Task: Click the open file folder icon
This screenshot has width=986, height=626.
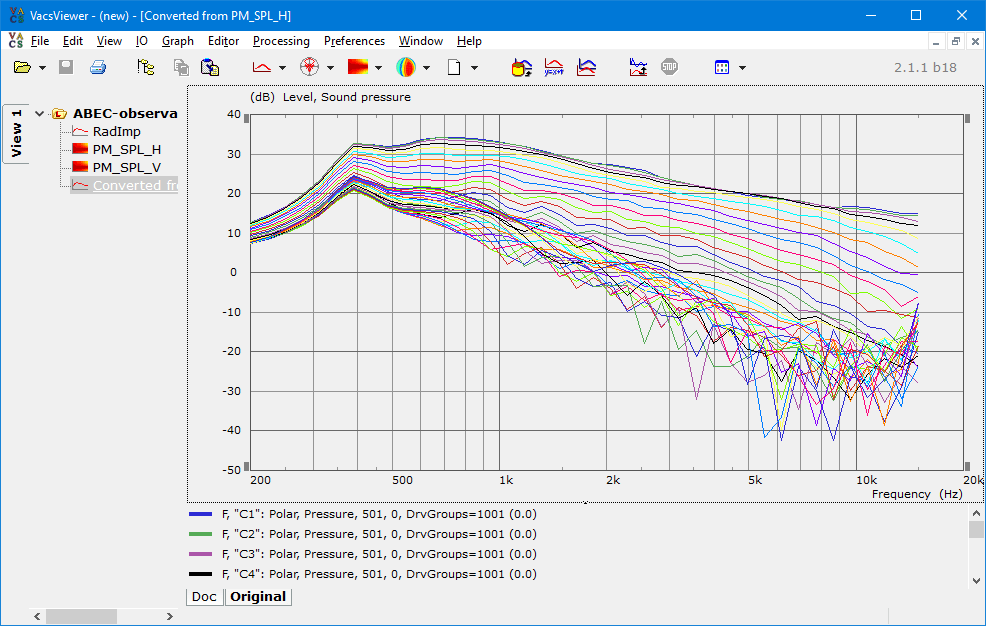Action: 23,67
